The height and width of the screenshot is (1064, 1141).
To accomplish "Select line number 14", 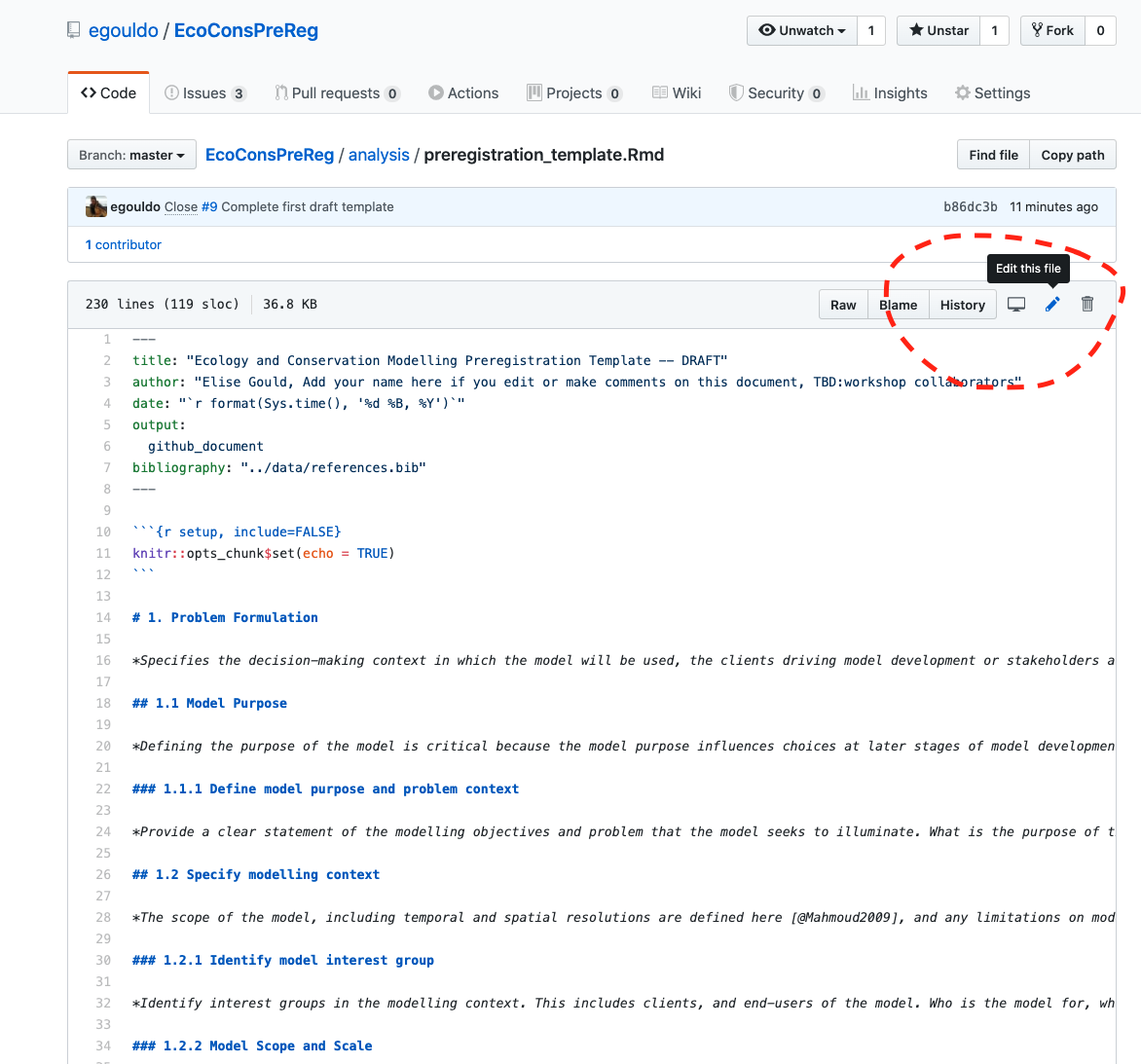I will tap(103, 617).
